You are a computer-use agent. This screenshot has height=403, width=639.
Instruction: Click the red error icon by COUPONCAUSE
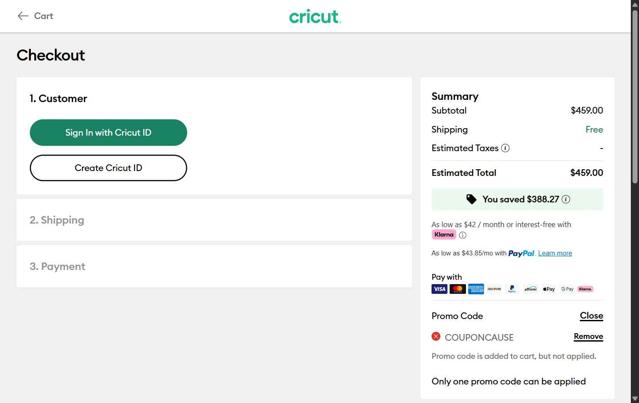(x=436, y=337)
